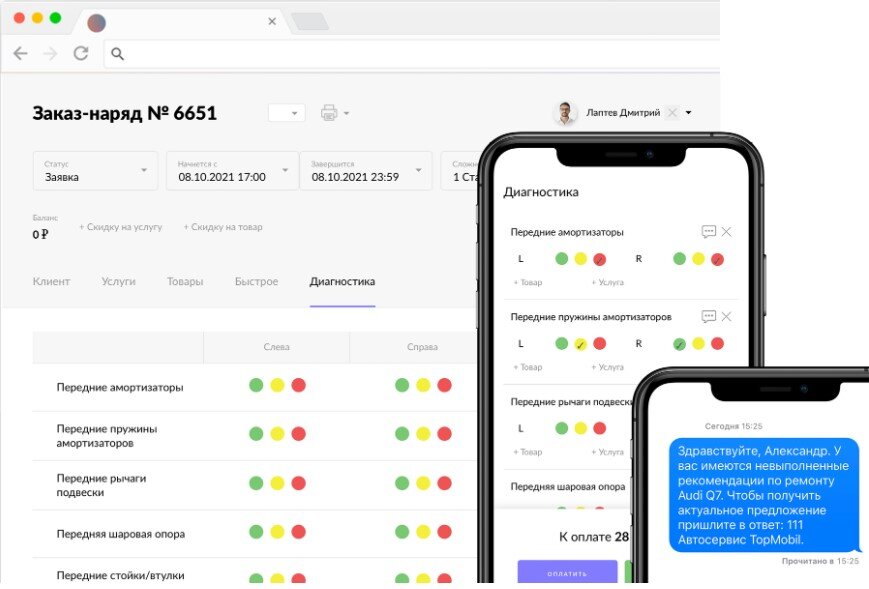
Task: Mark Передняя шаровая опора left side red
Action: point(299,532)
